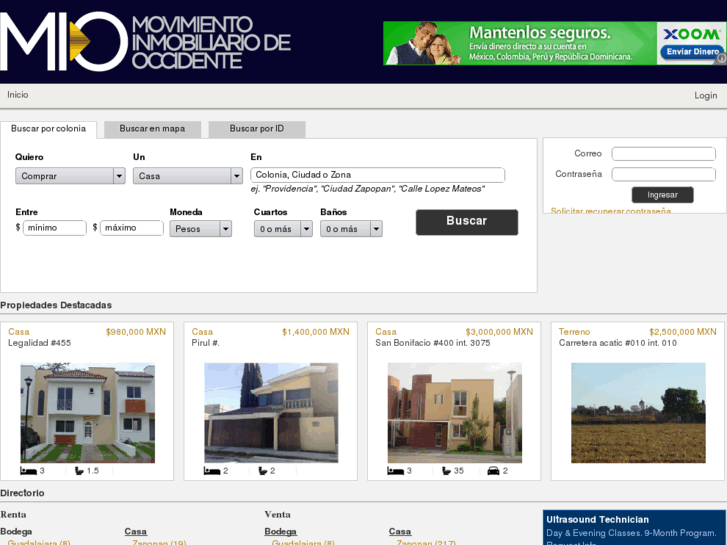Click Enviar Dinero button on Xoom ad

[x=692, y=51]
